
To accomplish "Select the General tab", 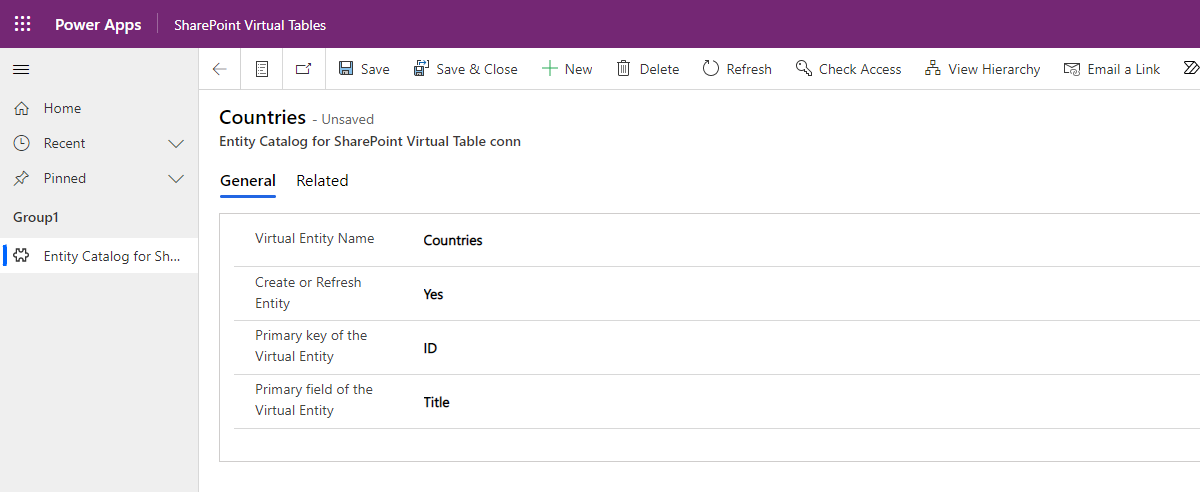I will 247,181.
